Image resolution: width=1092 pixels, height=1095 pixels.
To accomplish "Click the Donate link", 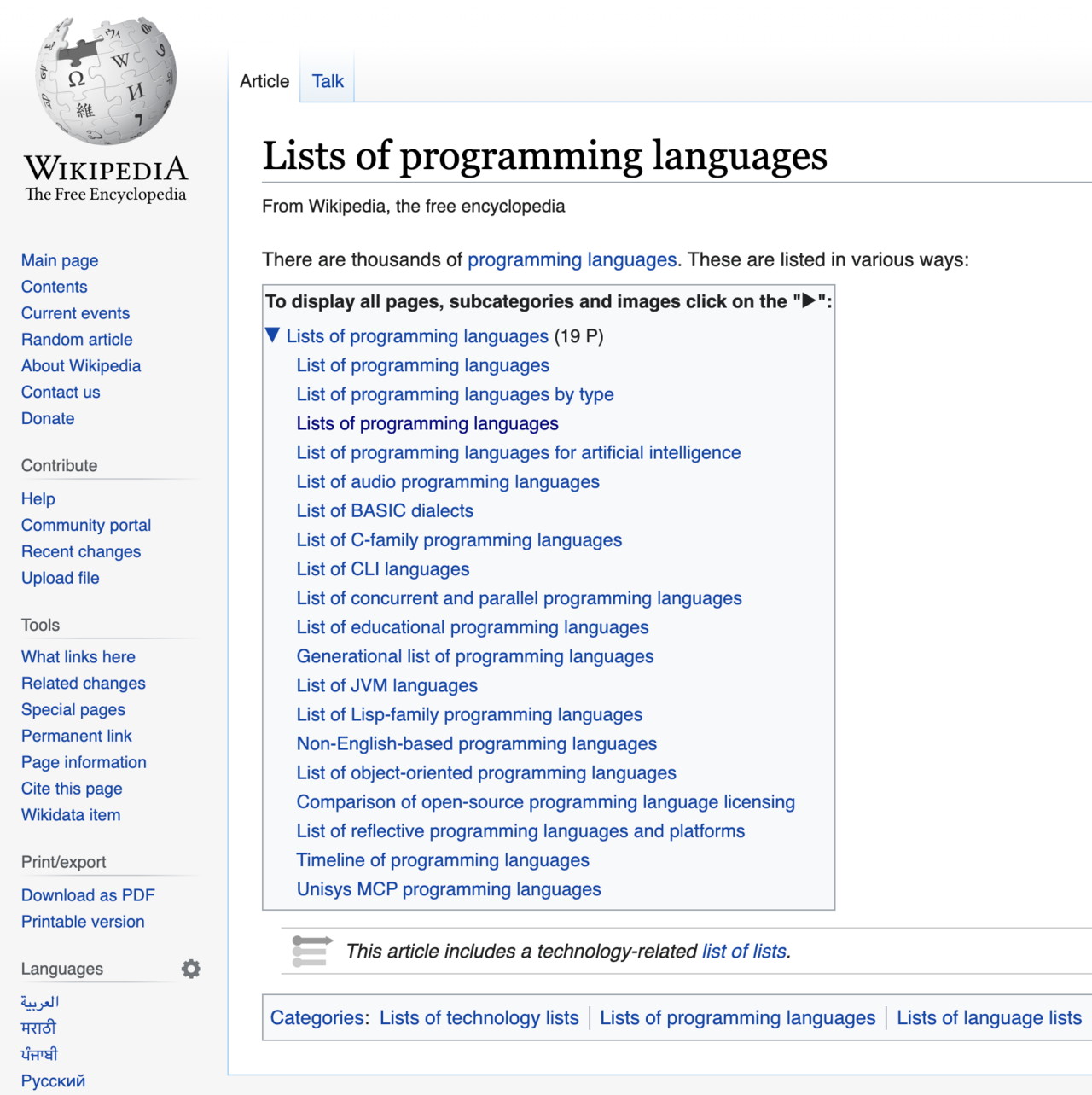I will tap(48, 419).
